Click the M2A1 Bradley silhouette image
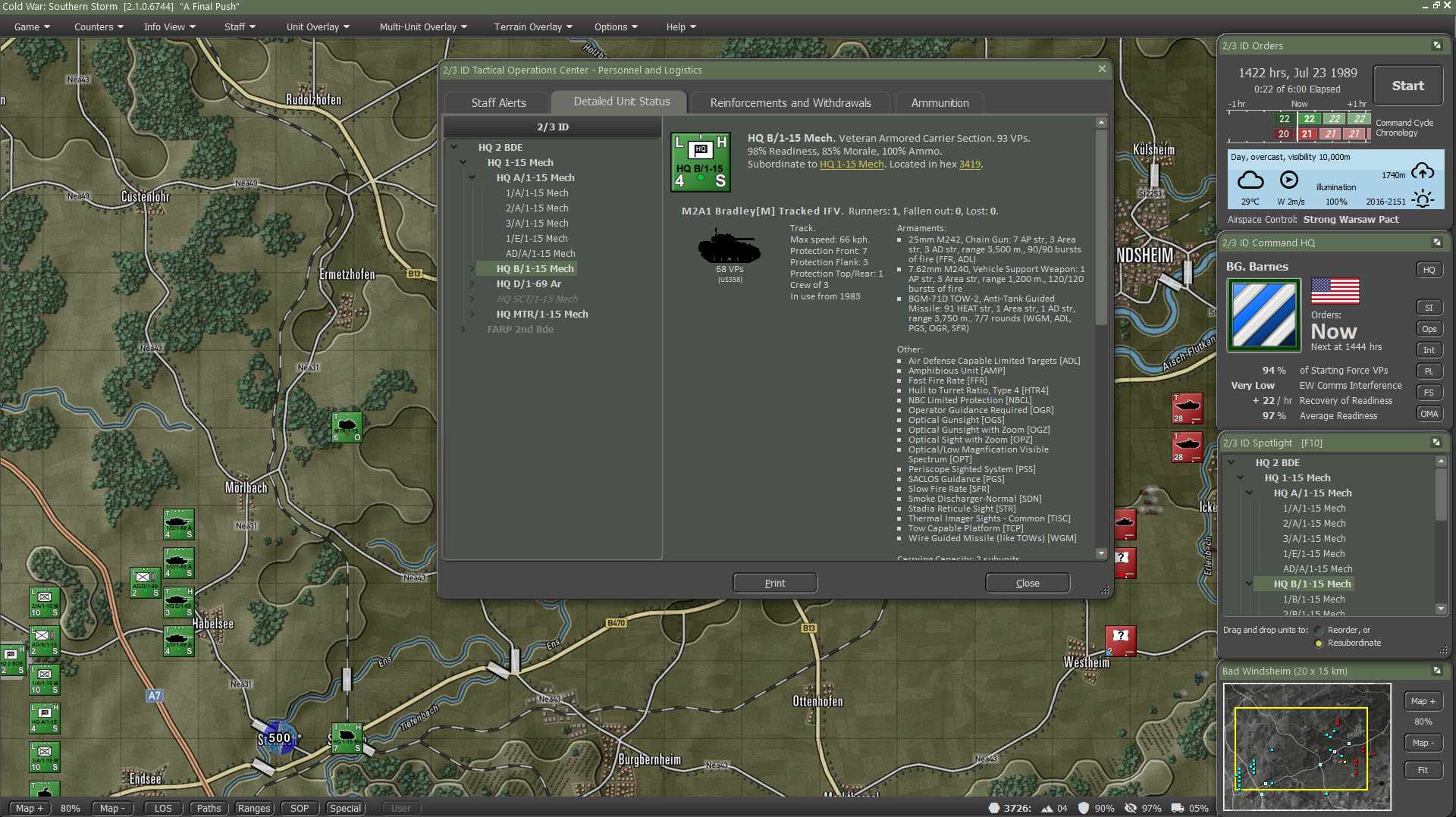This screenshot has height=817, width=1456. [729, 246]
